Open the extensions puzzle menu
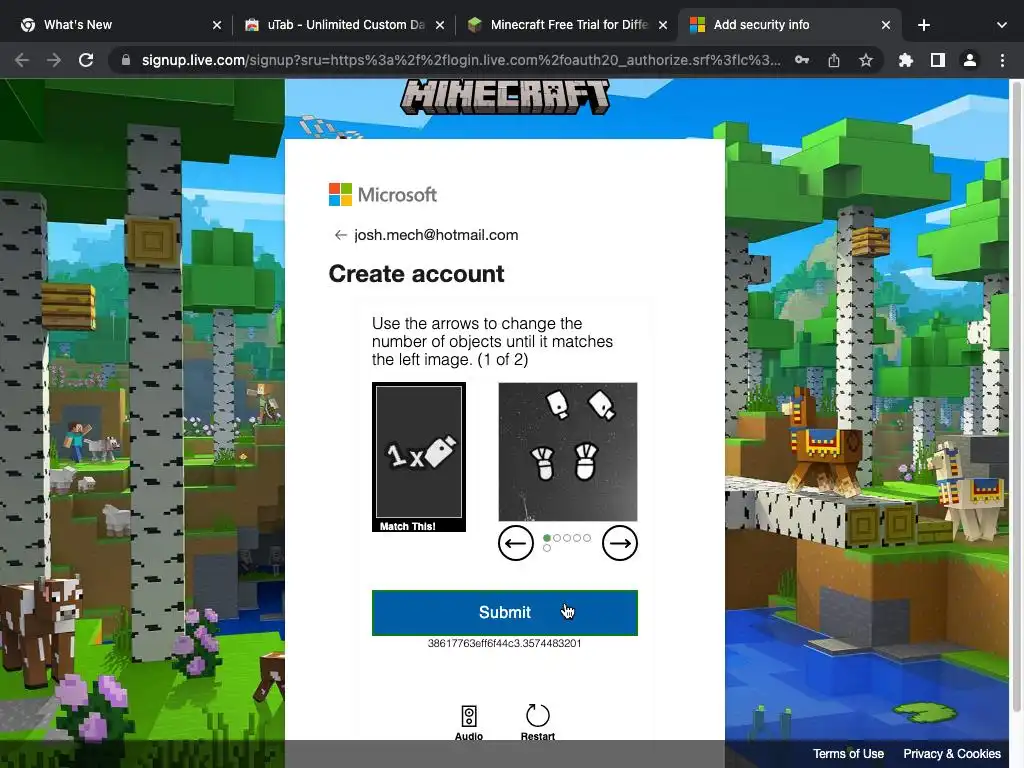This screenshot has height=768, width=1024. click(905, 60)
